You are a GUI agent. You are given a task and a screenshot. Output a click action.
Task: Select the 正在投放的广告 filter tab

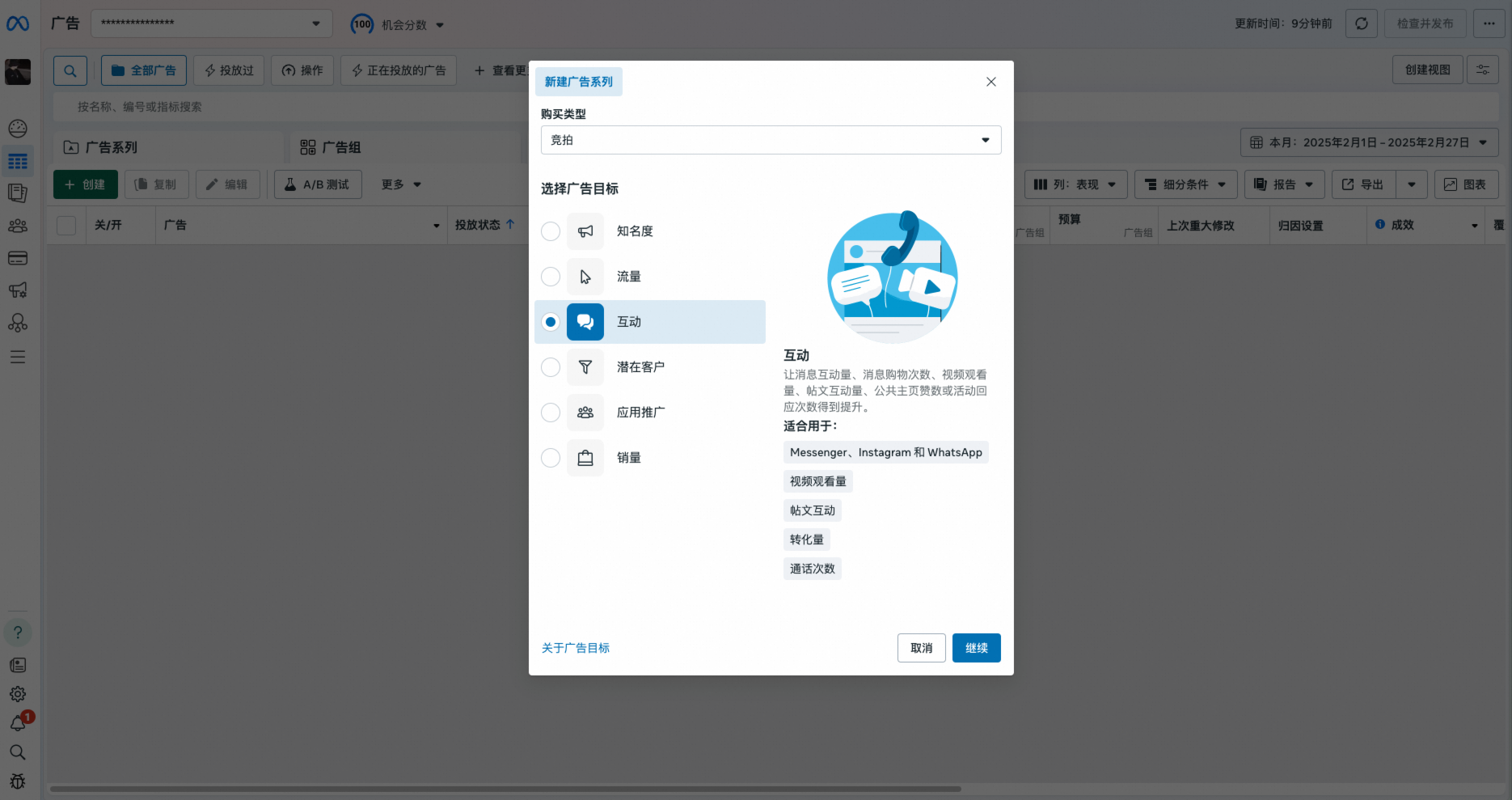click(x=399, y=70)
